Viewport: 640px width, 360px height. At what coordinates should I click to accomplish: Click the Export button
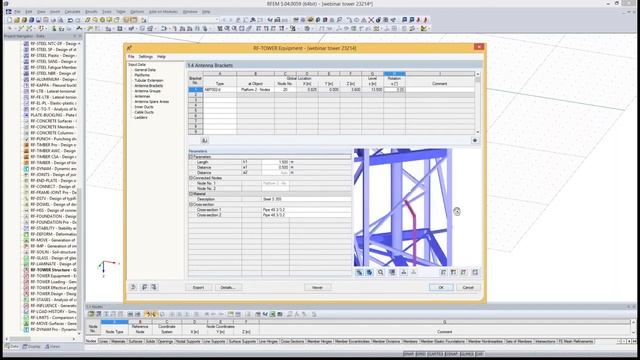click(x=198, y=287)
